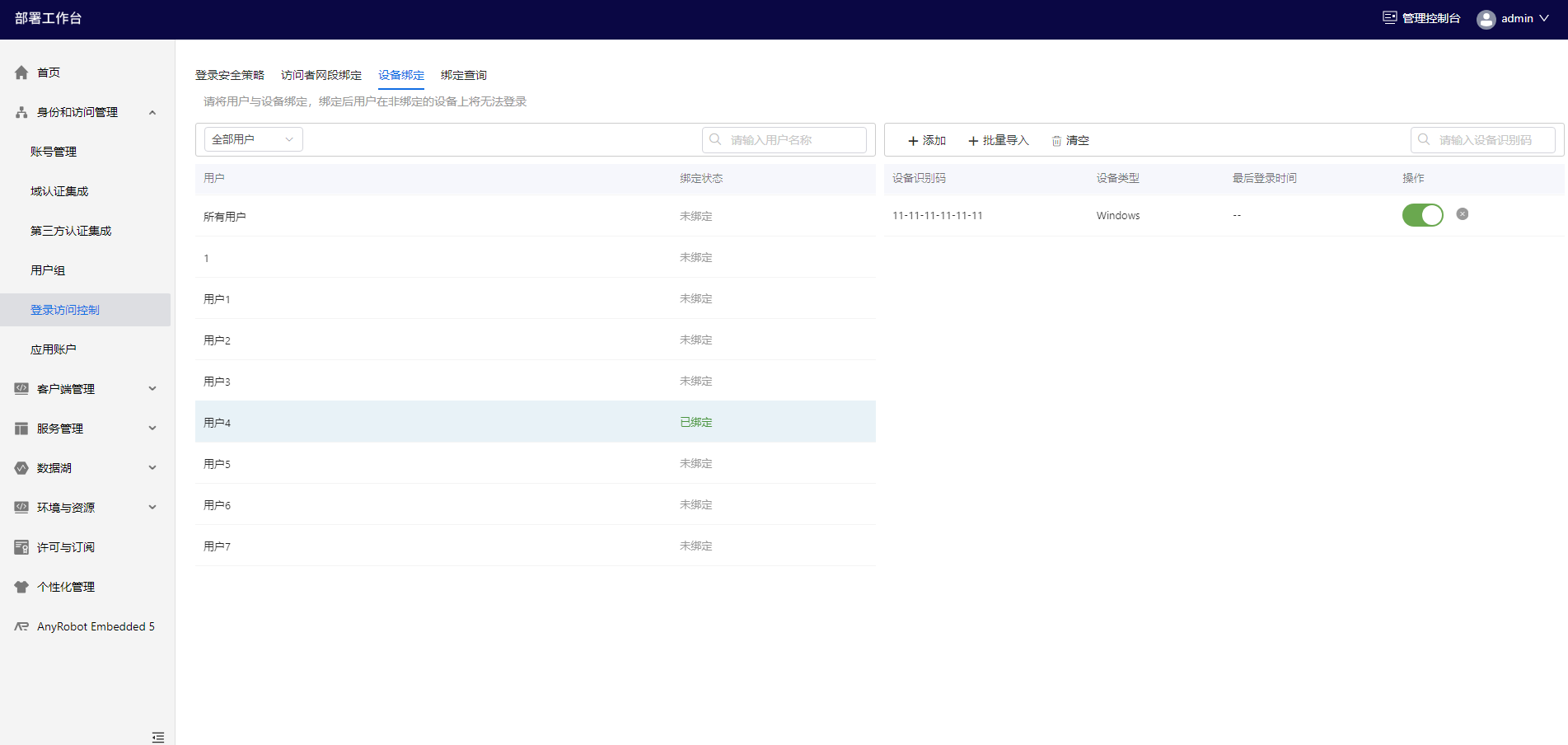
Task: Expand the 环境与资源 menu chevron
Action: pyautogui.click(x=152, y=508)
